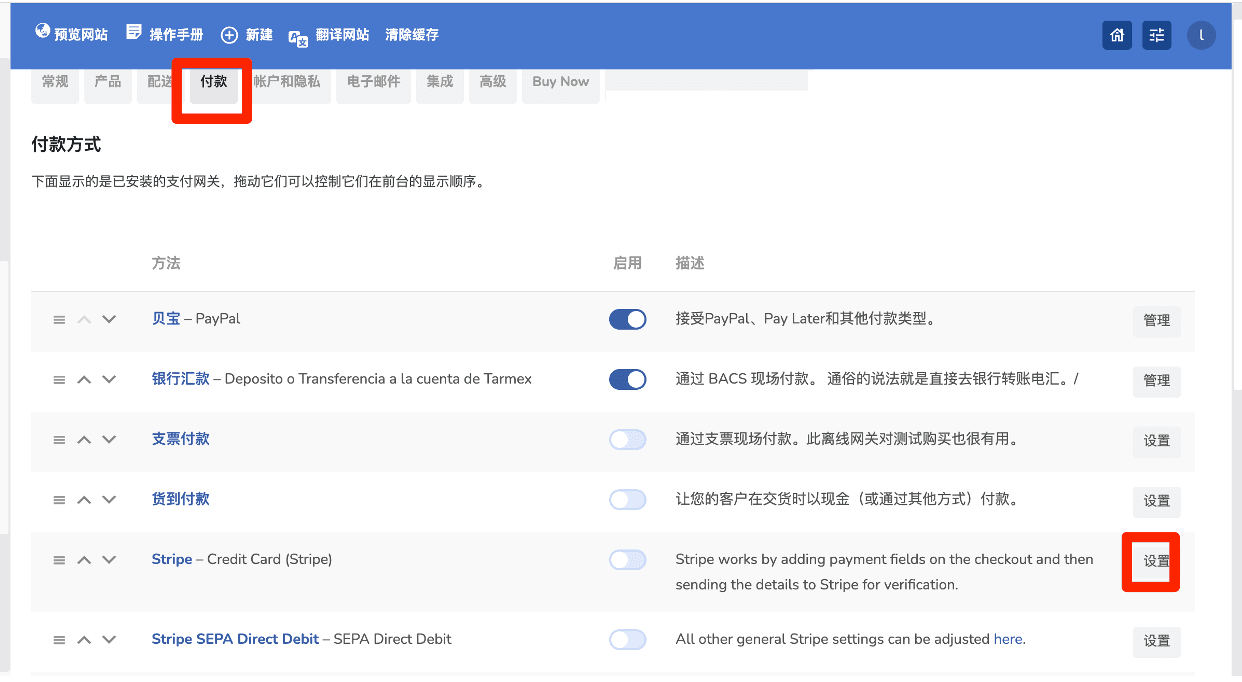Click the home icon in top bar
The image size is (1242, 682).
coord(1117,36)
